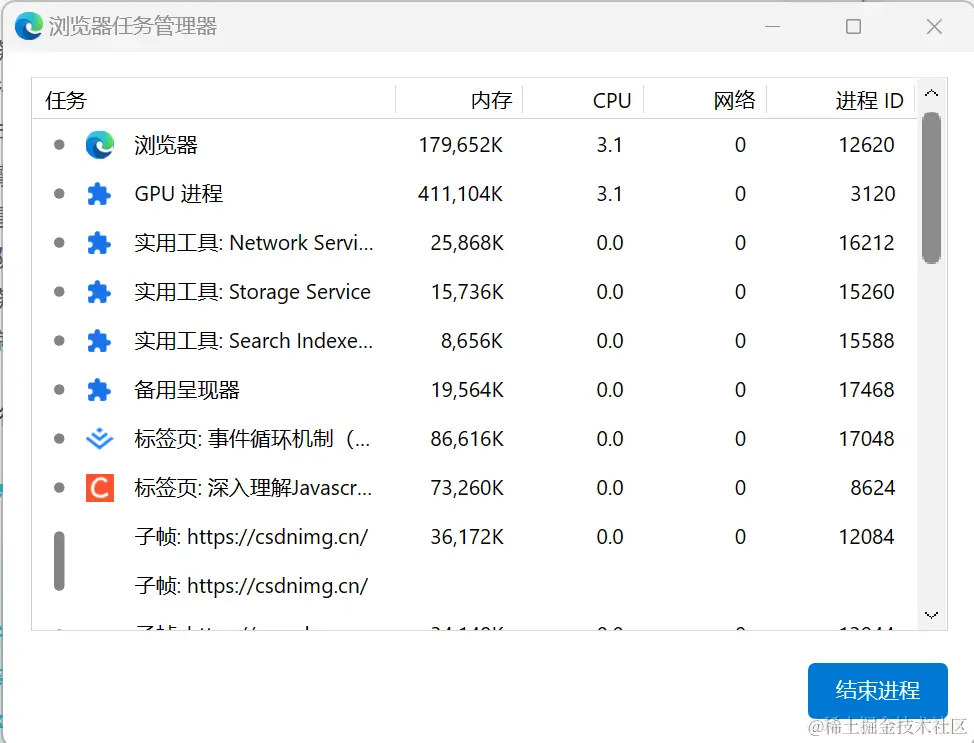Sort by 进程 ID column header

coord(869,100)
